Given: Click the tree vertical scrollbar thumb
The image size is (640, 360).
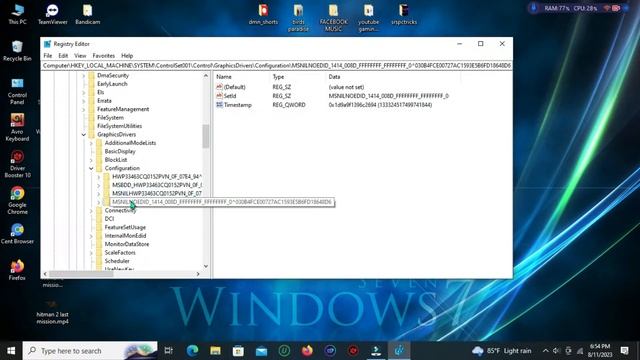Looking at the screenshot, I should point(206,136).
